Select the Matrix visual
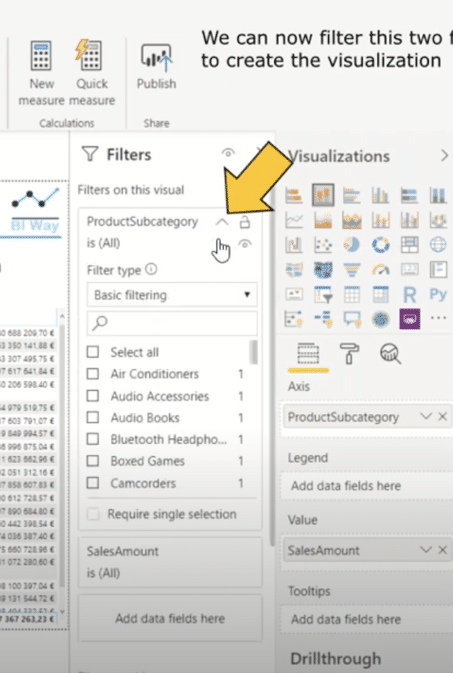 tap(380, 295)
